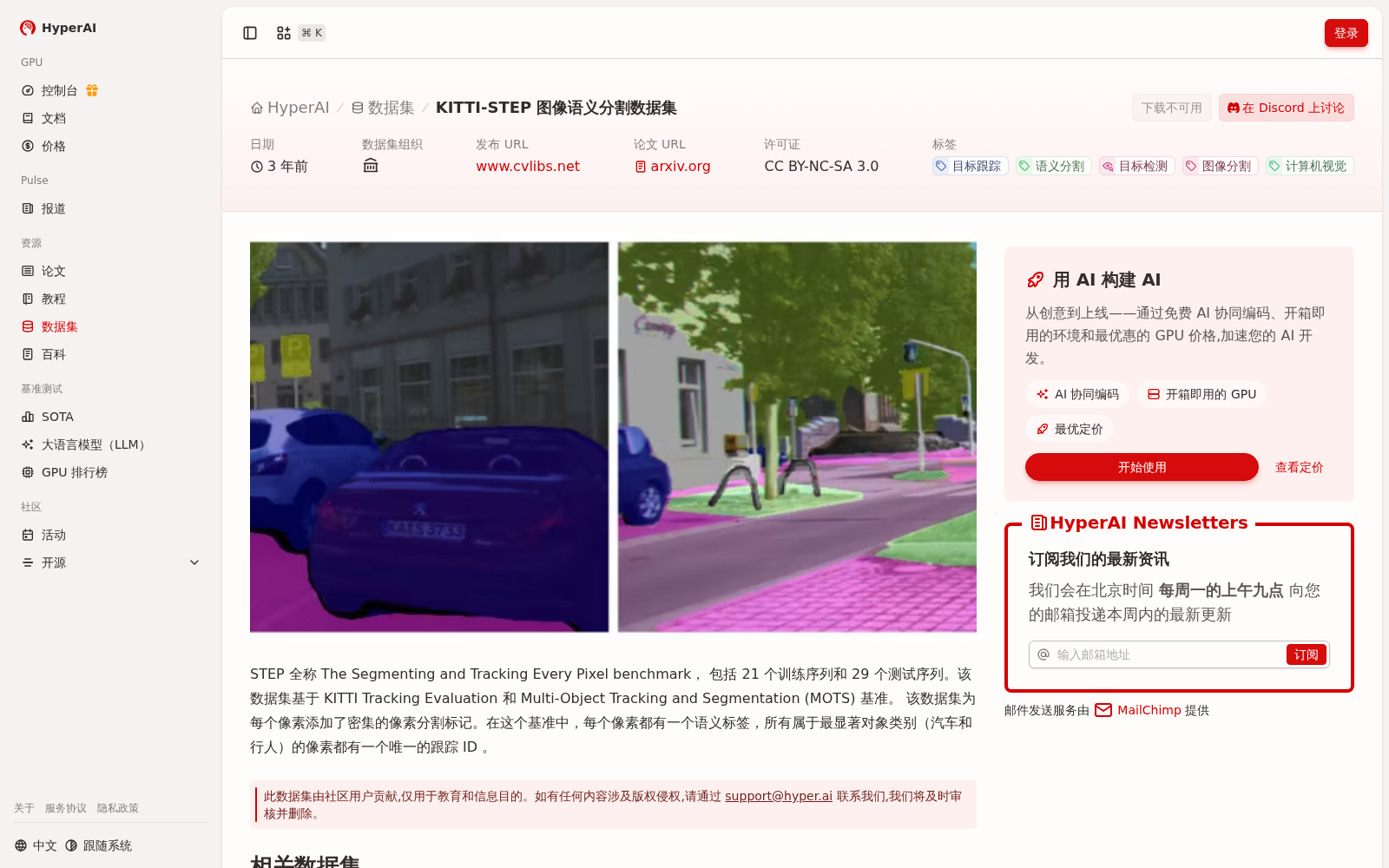
Task: Click the CC BY-NC-SA 3.0 license text
Action: click(x=821, y=166)
